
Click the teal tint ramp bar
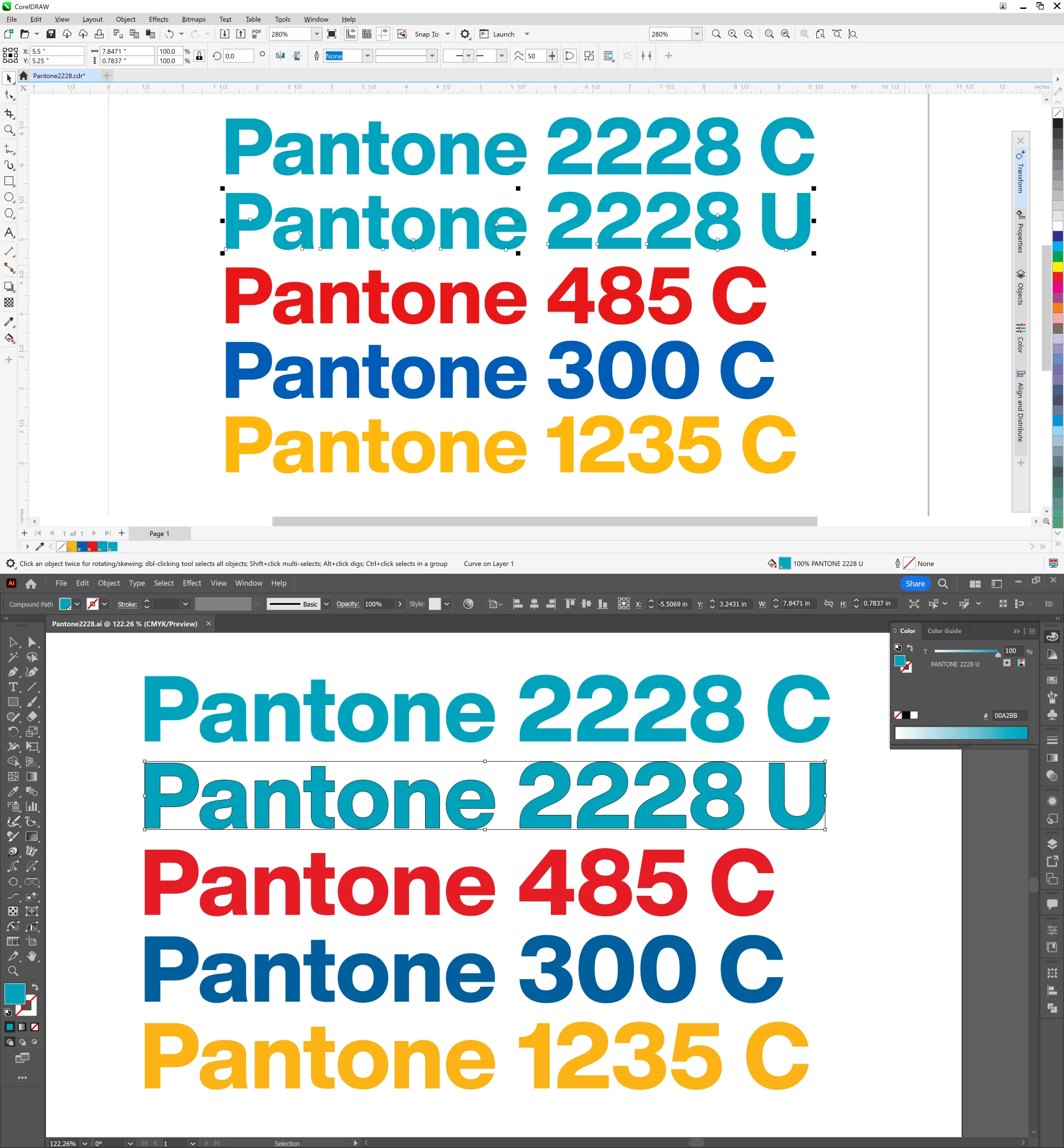pos(960,733)
